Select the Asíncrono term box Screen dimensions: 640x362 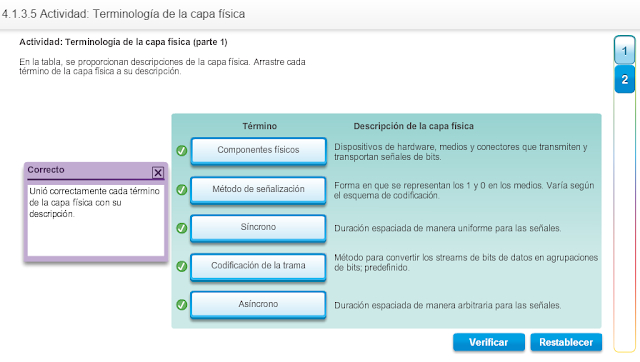coord(258,304)
